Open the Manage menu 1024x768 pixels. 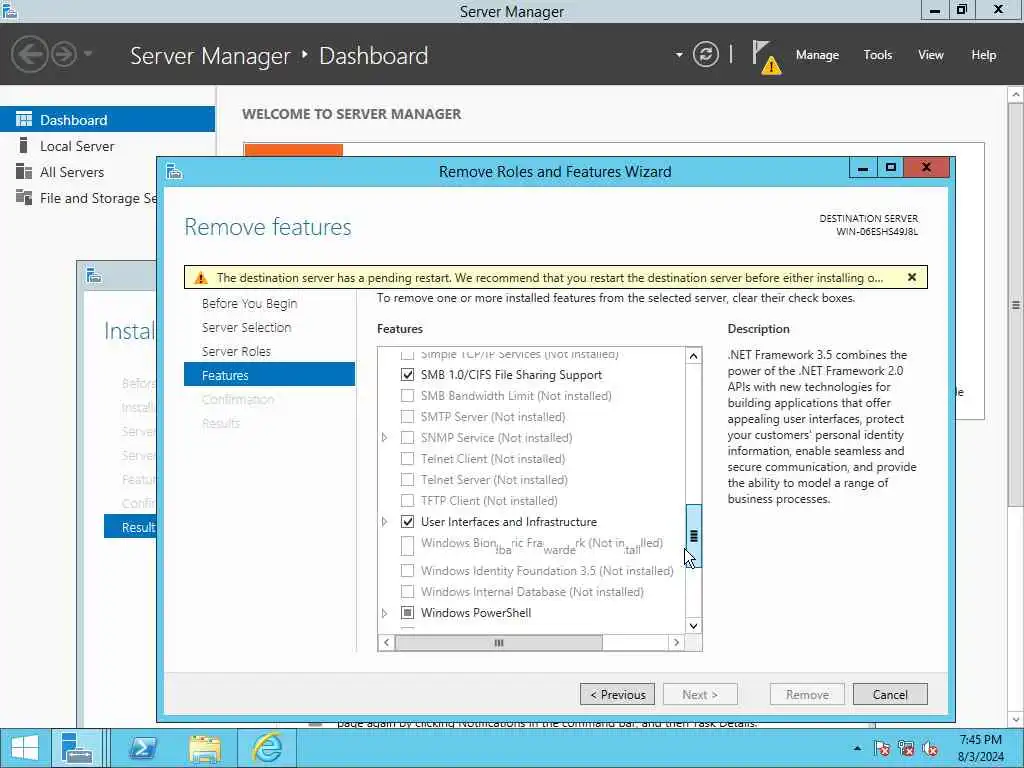click(x=817, y=55)
